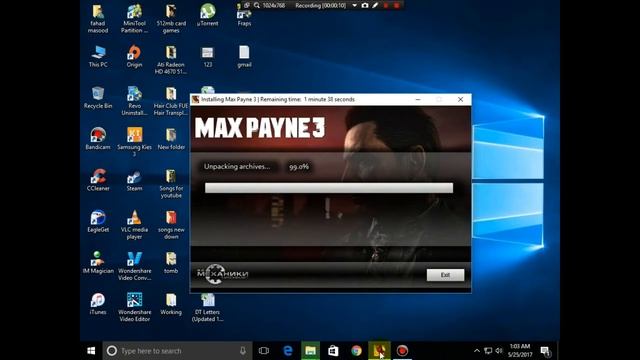Click the search microphone icon
This screenshot has height=360, width=640.
[243, 351]
